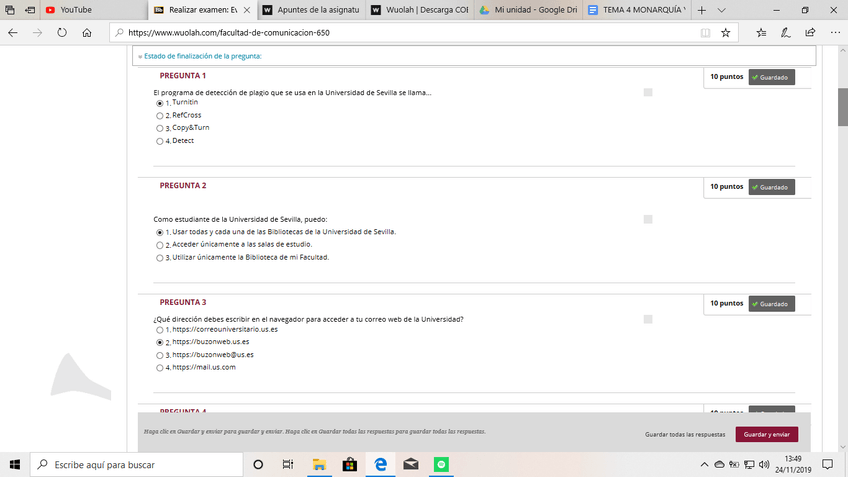The width and height of the screenshot is (848, 477).
Task: Open Task View in the taskbar
Action: (x=288, y=465)
